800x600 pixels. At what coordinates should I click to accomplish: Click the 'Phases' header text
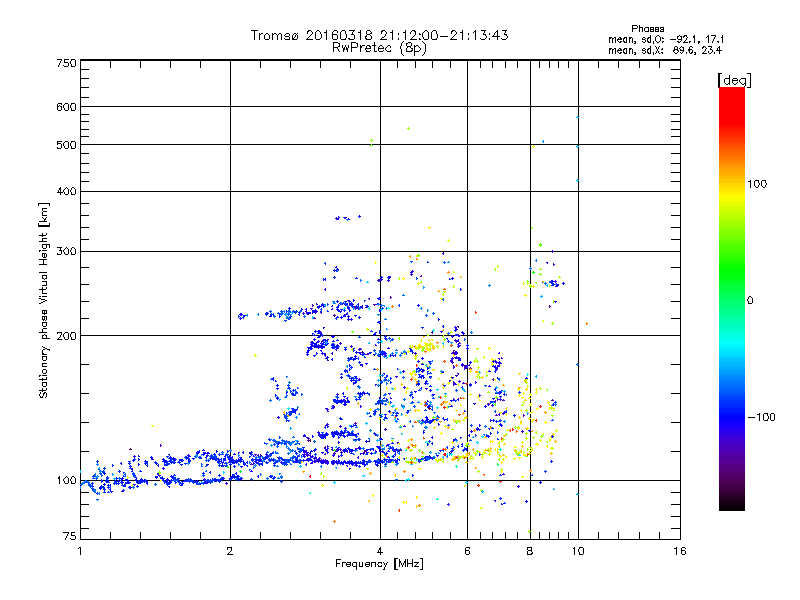647,29
